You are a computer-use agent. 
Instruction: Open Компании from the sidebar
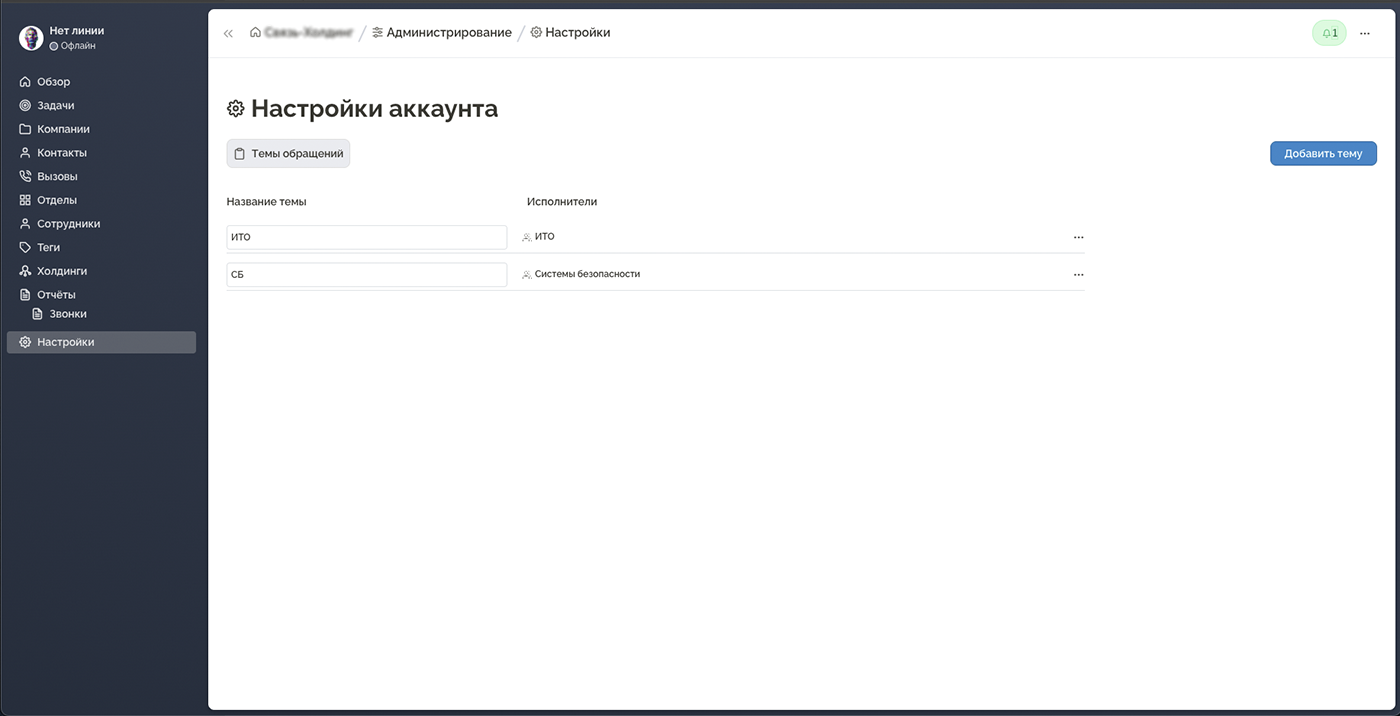61,129
